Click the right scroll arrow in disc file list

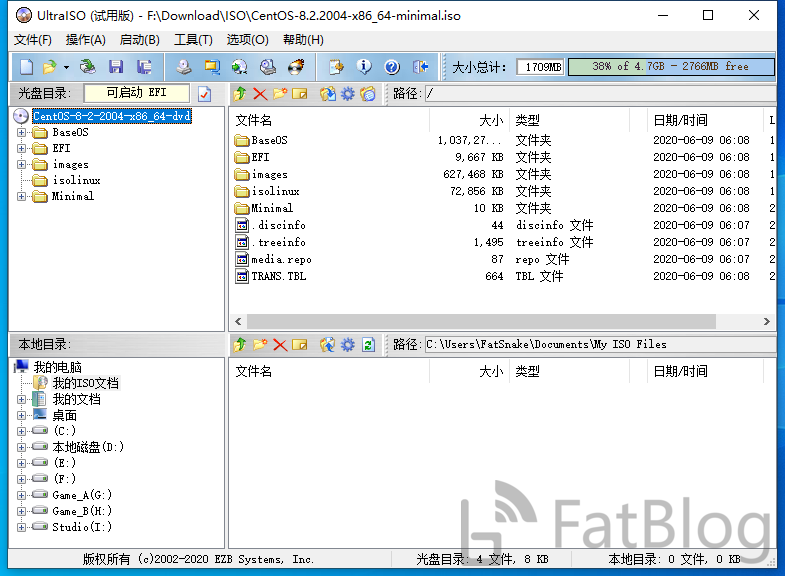click(766, 321)
